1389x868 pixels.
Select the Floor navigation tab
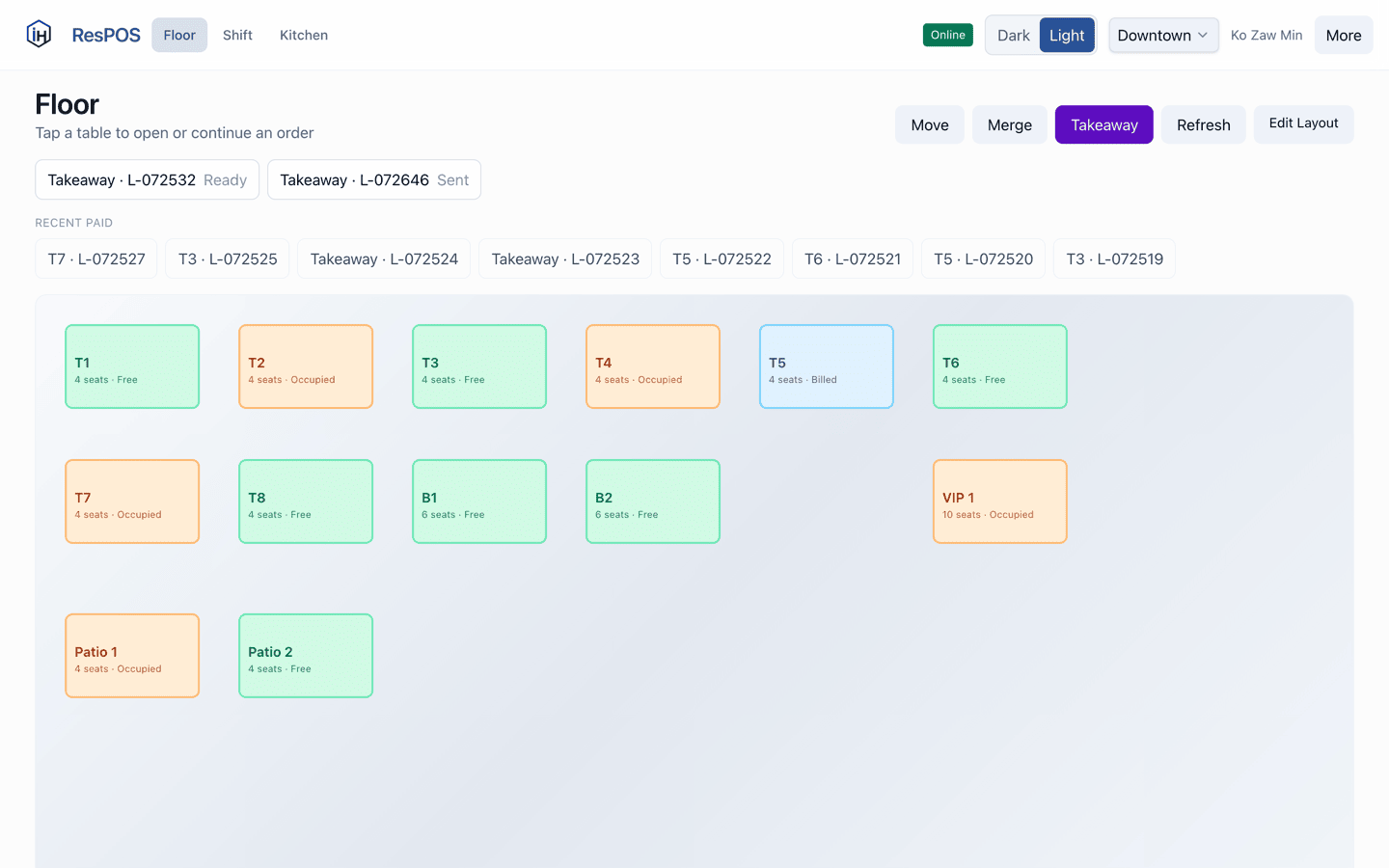(x=179, y=35)
